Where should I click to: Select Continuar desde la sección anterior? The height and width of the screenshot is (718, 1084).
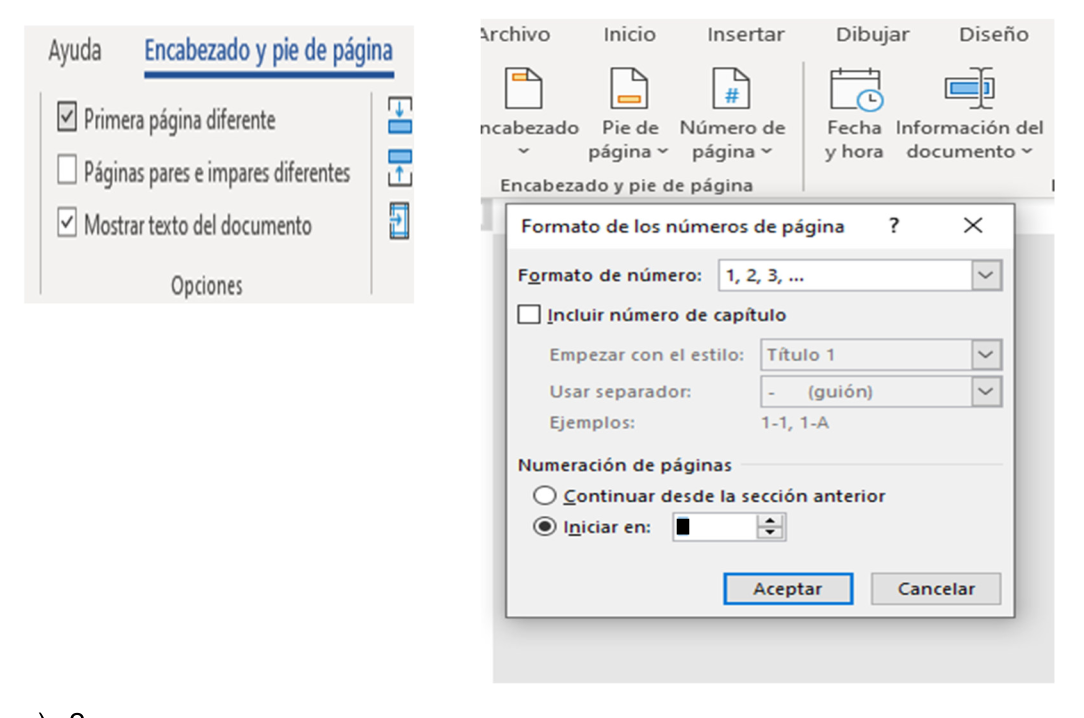pos(545,496)
